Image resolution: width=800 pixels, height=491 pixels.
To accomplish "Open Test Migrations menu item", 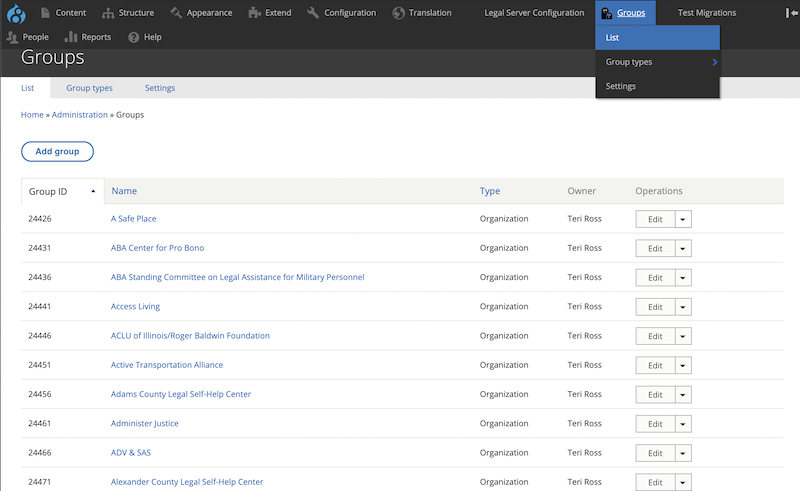I will (707, 13).
